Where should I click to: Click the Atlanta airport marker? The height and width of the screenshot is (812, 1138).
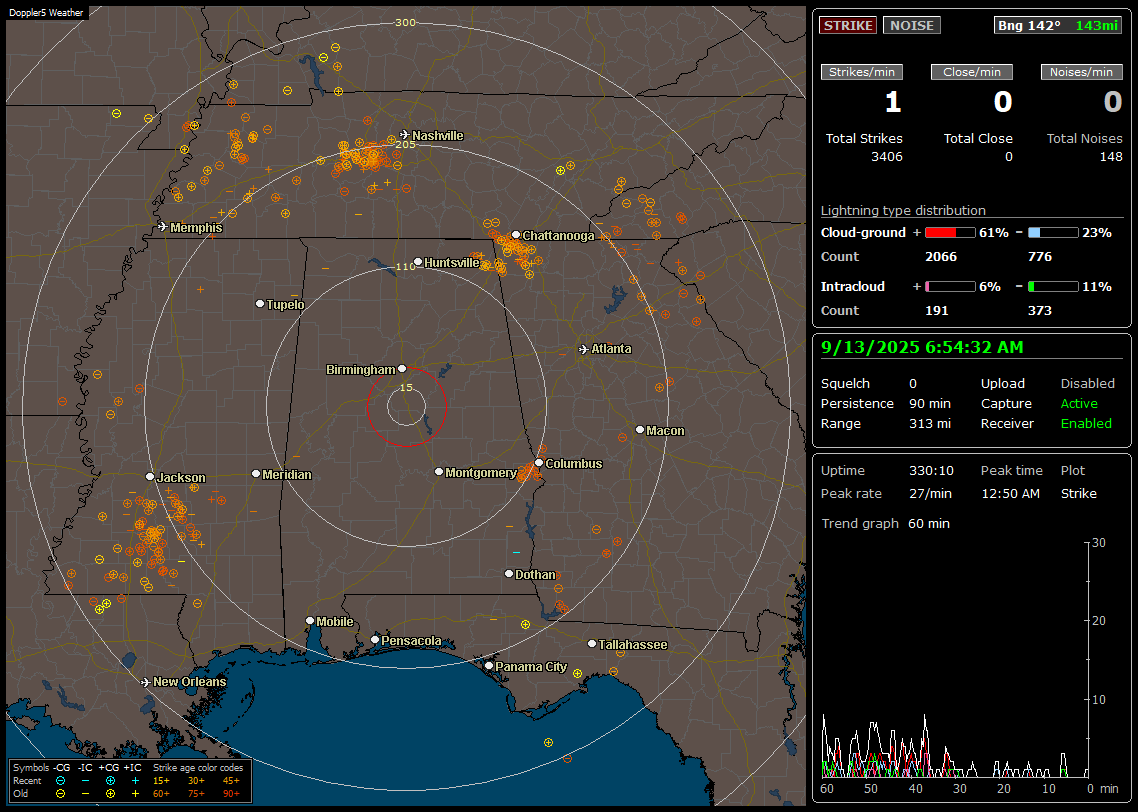point(584,349)
